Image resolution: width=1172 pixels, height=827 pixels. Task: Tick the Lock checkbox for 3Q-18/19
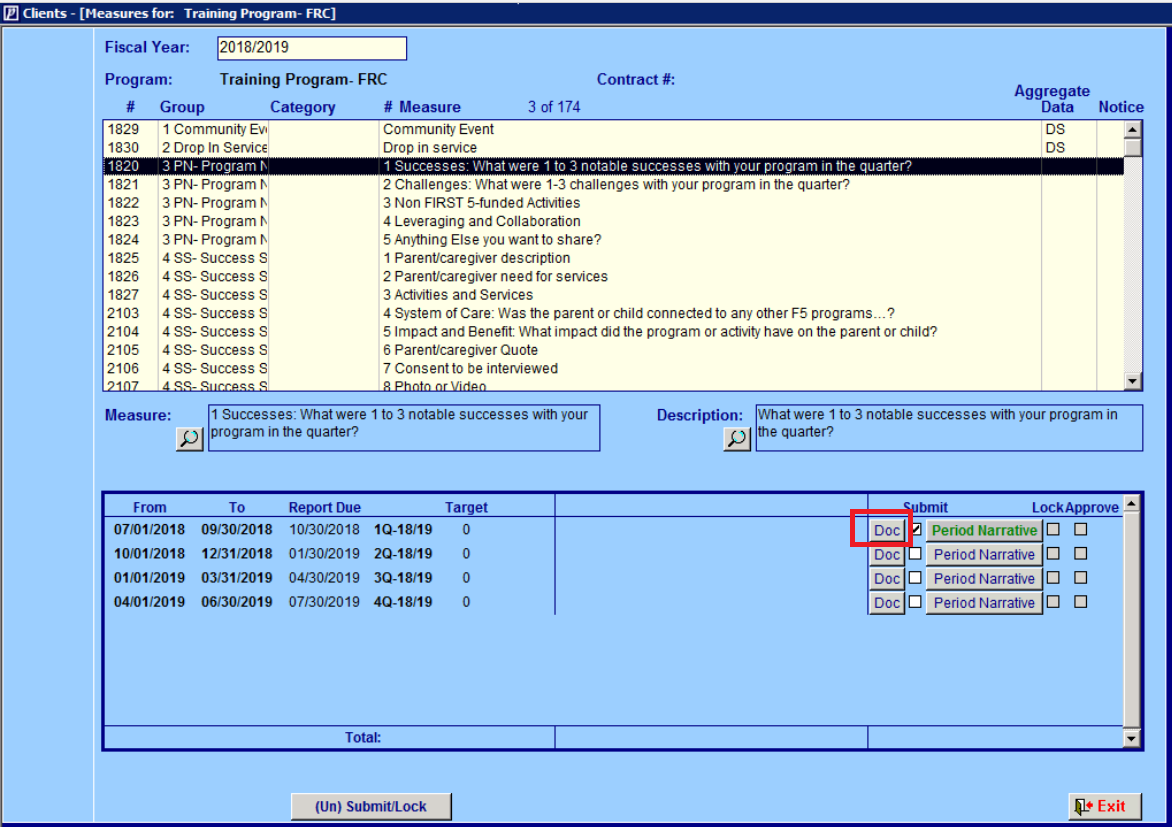[x=1053, y=578]
